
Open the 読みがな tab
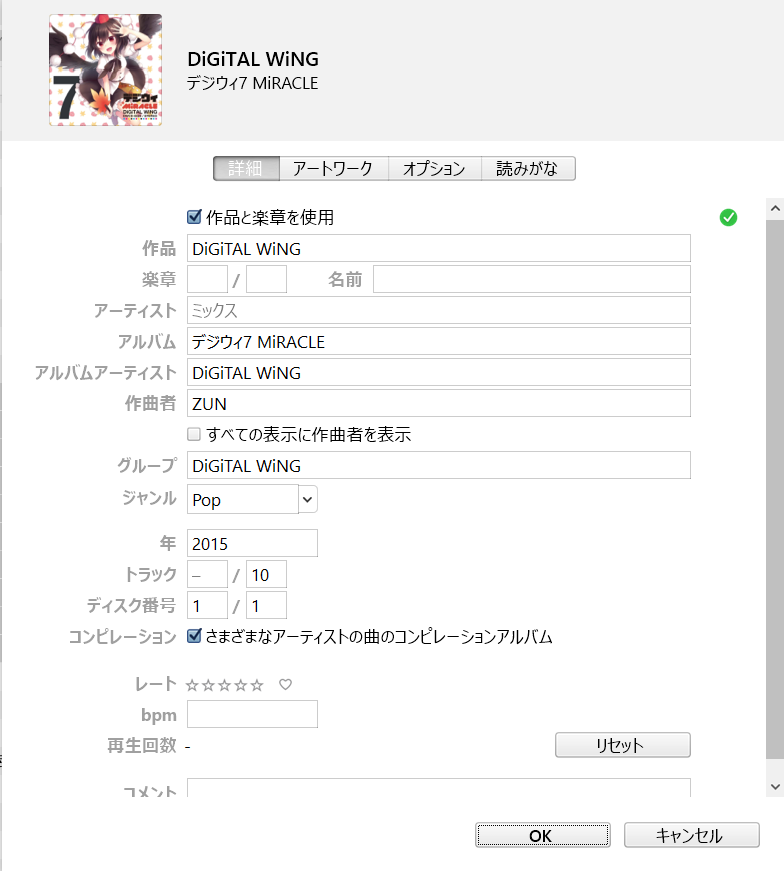[527, 168]
